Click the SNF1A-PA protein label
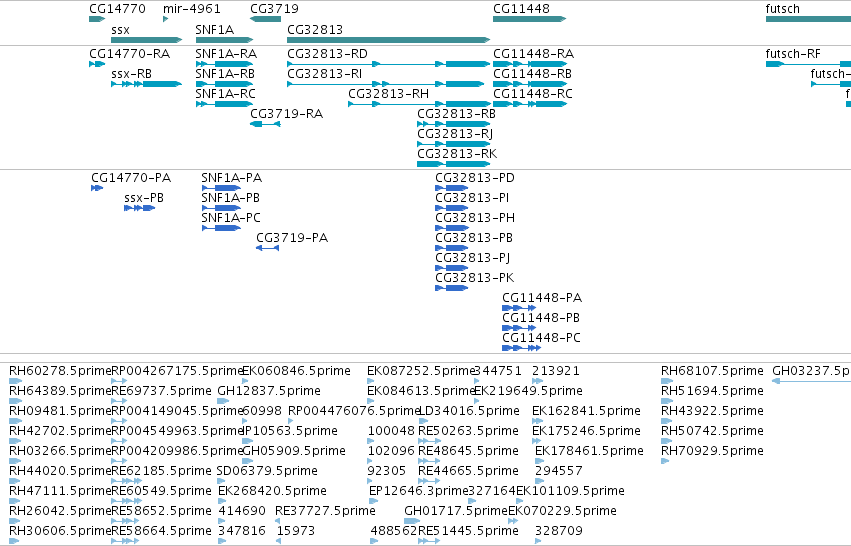 [x=232, y=178]
